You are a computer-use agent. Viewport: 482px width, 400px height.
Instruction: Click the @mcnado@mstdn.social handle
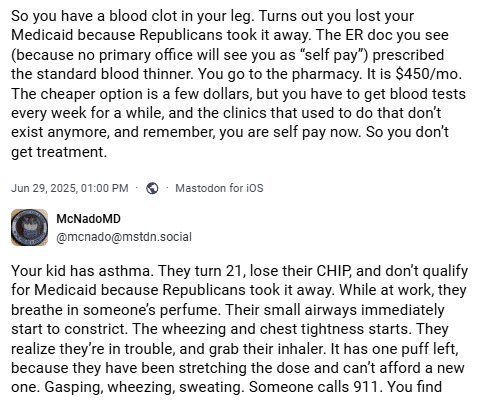coord(124,237)
